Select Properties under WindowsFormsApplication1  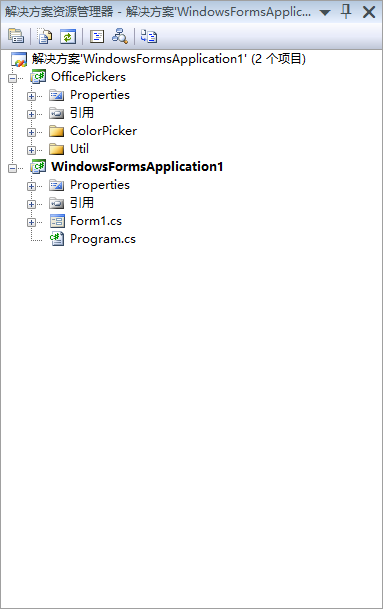[x=100, y=185]
